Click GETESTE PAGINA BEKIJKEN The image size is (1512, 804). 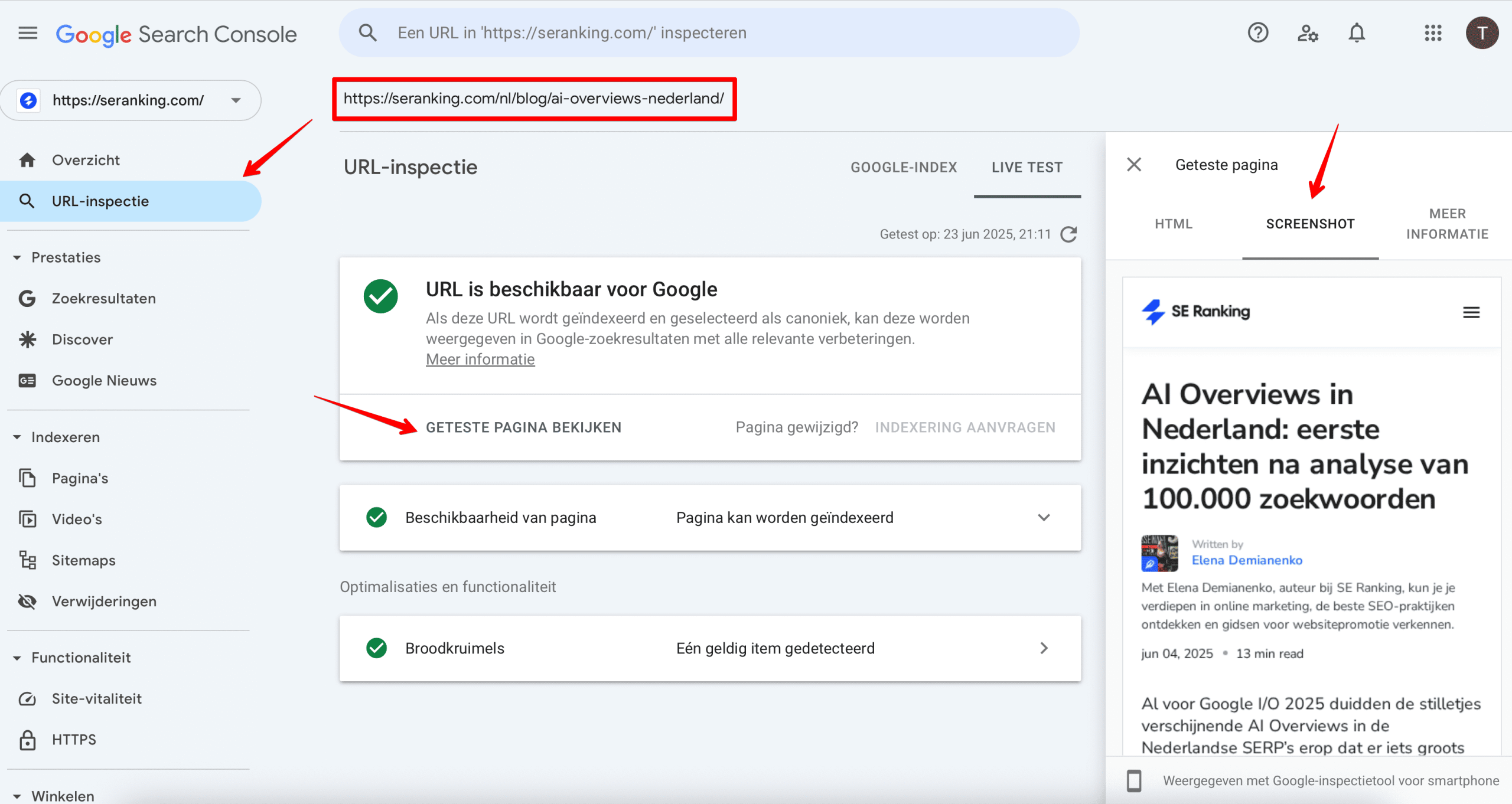point(523,427)
